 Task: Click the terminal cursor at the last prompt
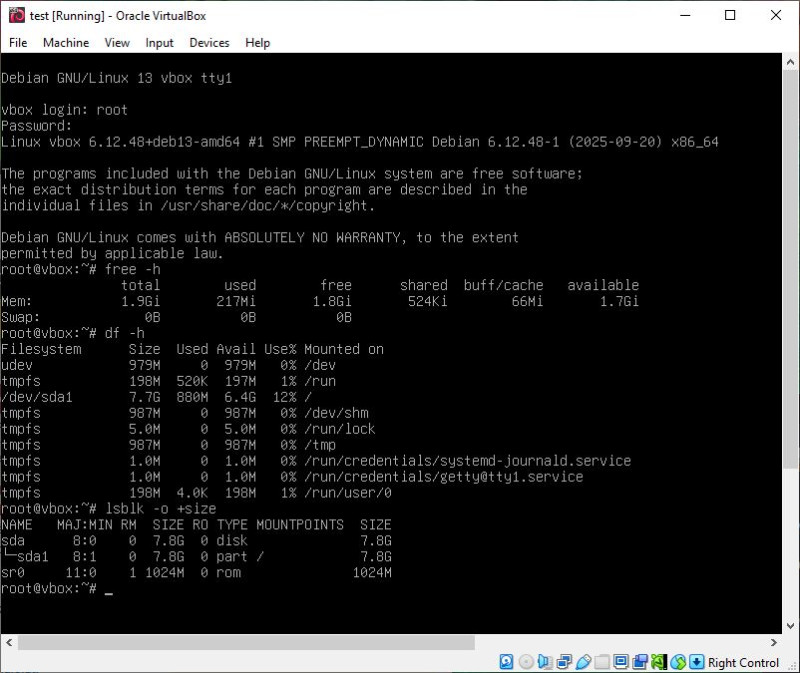point(109,593)
